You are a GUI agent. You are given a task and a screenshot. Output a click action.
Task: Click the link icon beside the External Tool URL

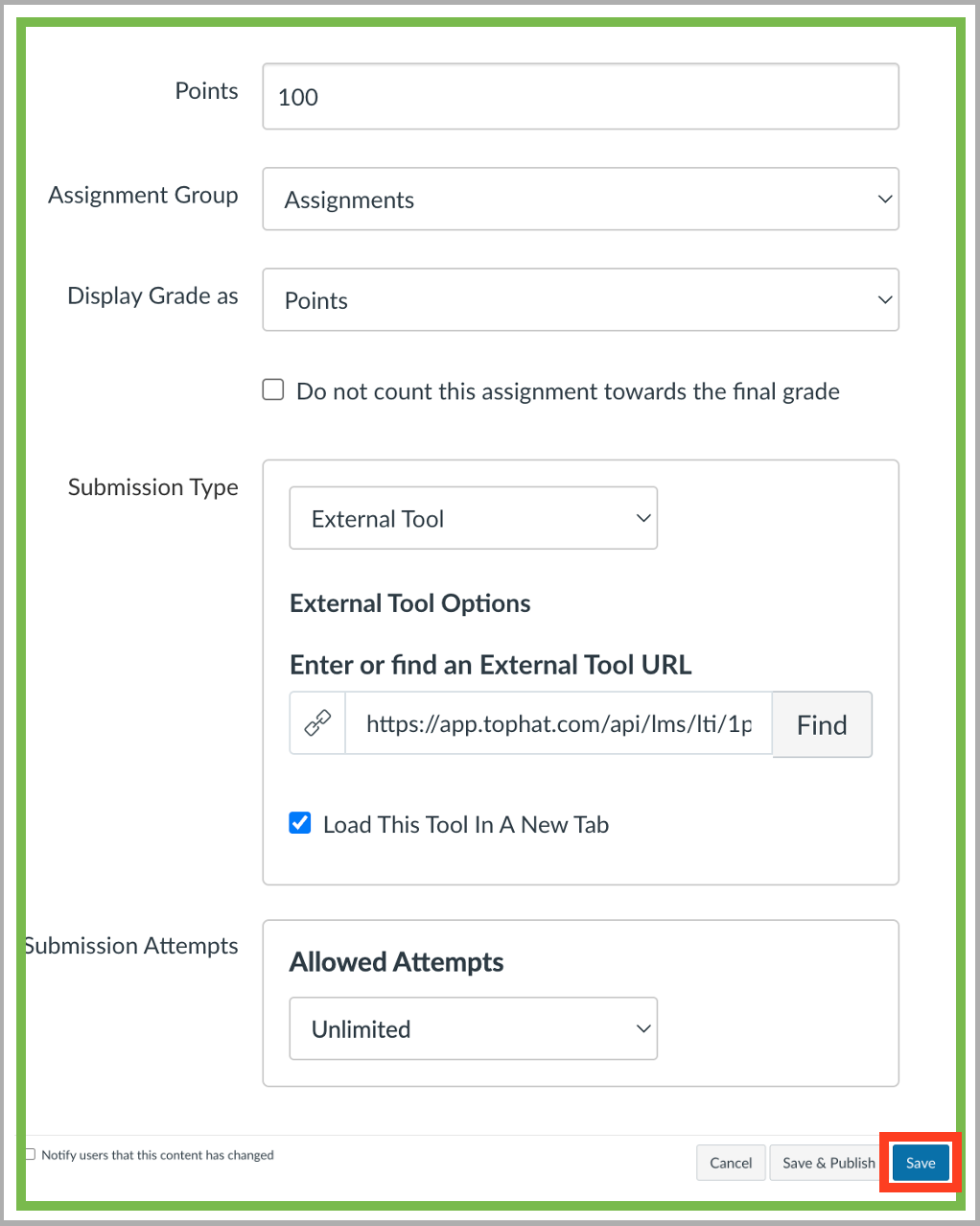[316, 722]
